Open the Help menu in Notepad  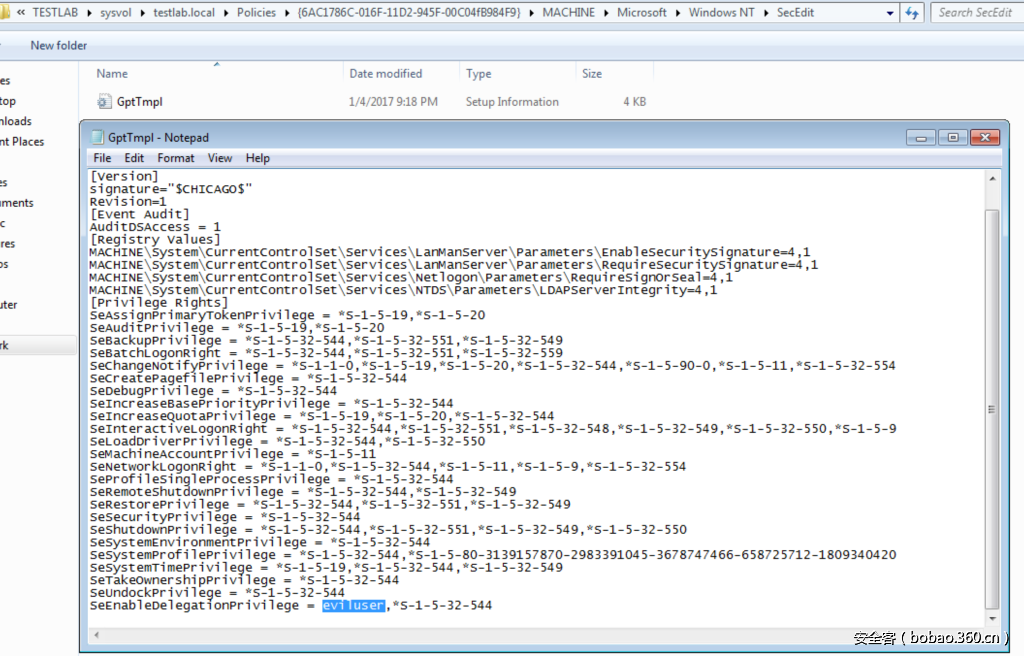click(x=257, y=158)
